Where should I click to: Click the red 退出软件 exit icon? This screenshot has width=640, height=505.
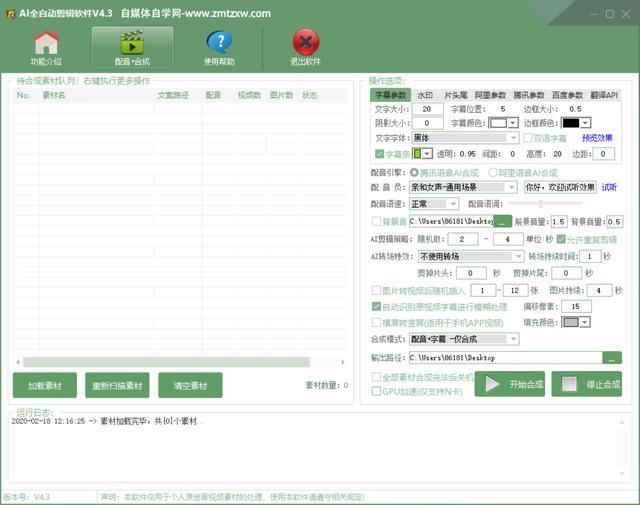point(306,42)
